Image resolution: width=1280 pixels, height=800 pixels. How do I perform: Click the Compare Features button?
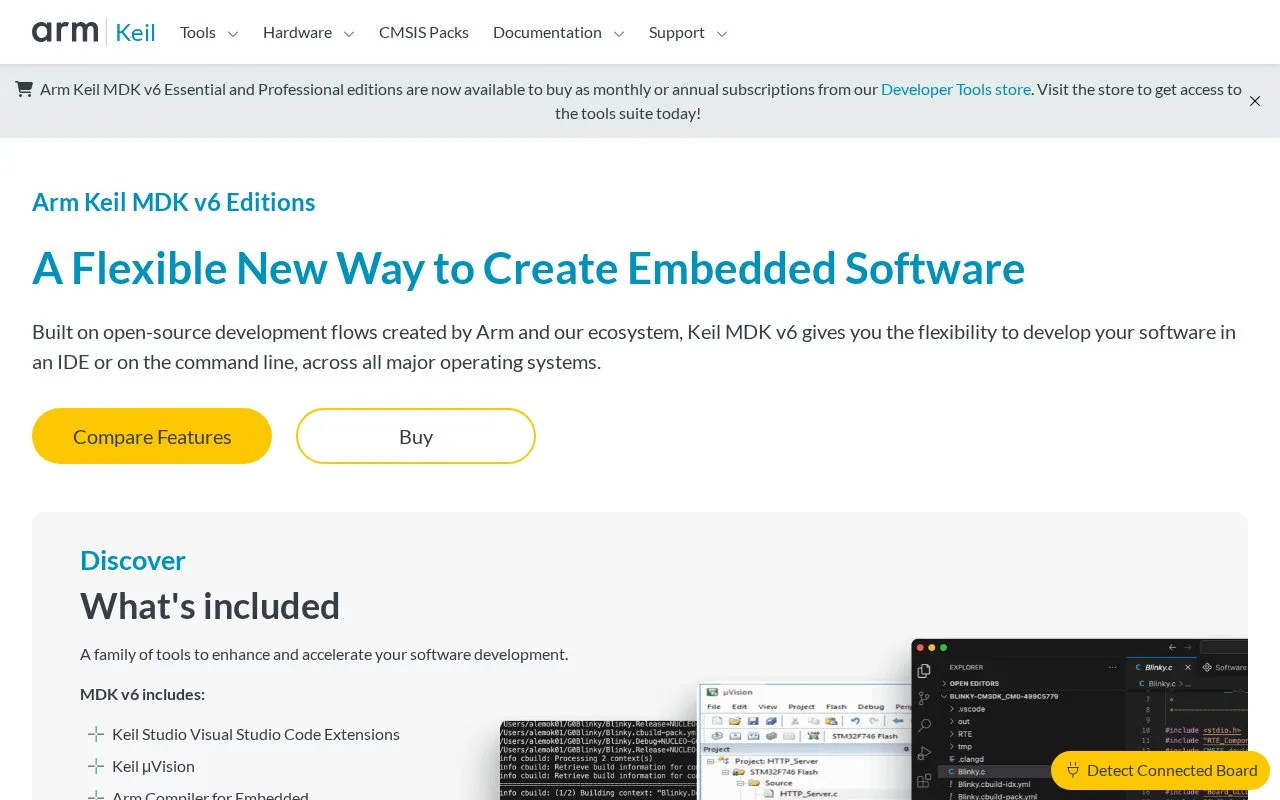tap(152, 436)
